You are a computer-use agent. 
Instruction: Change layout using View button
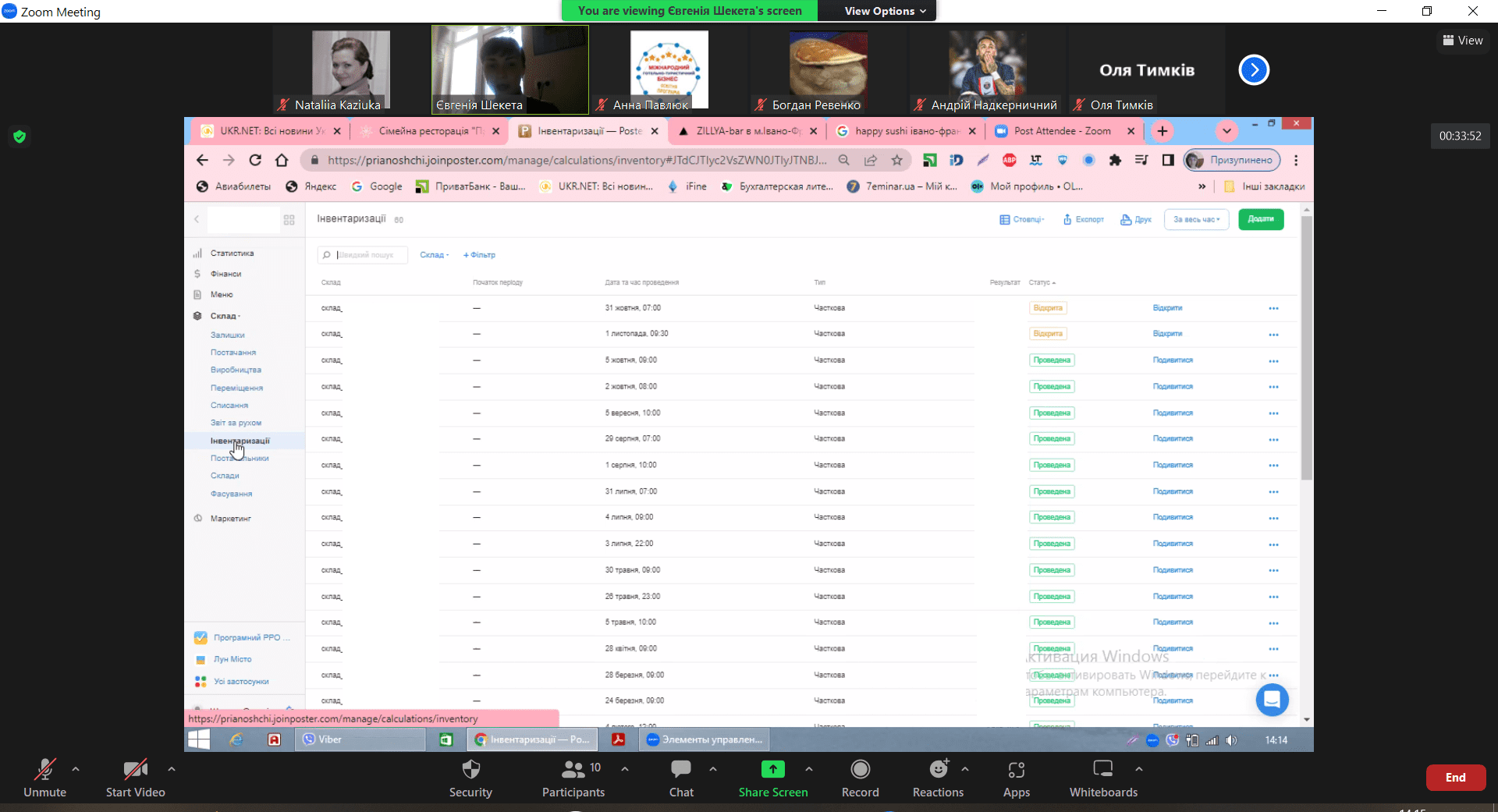[x=1463, y=41]
